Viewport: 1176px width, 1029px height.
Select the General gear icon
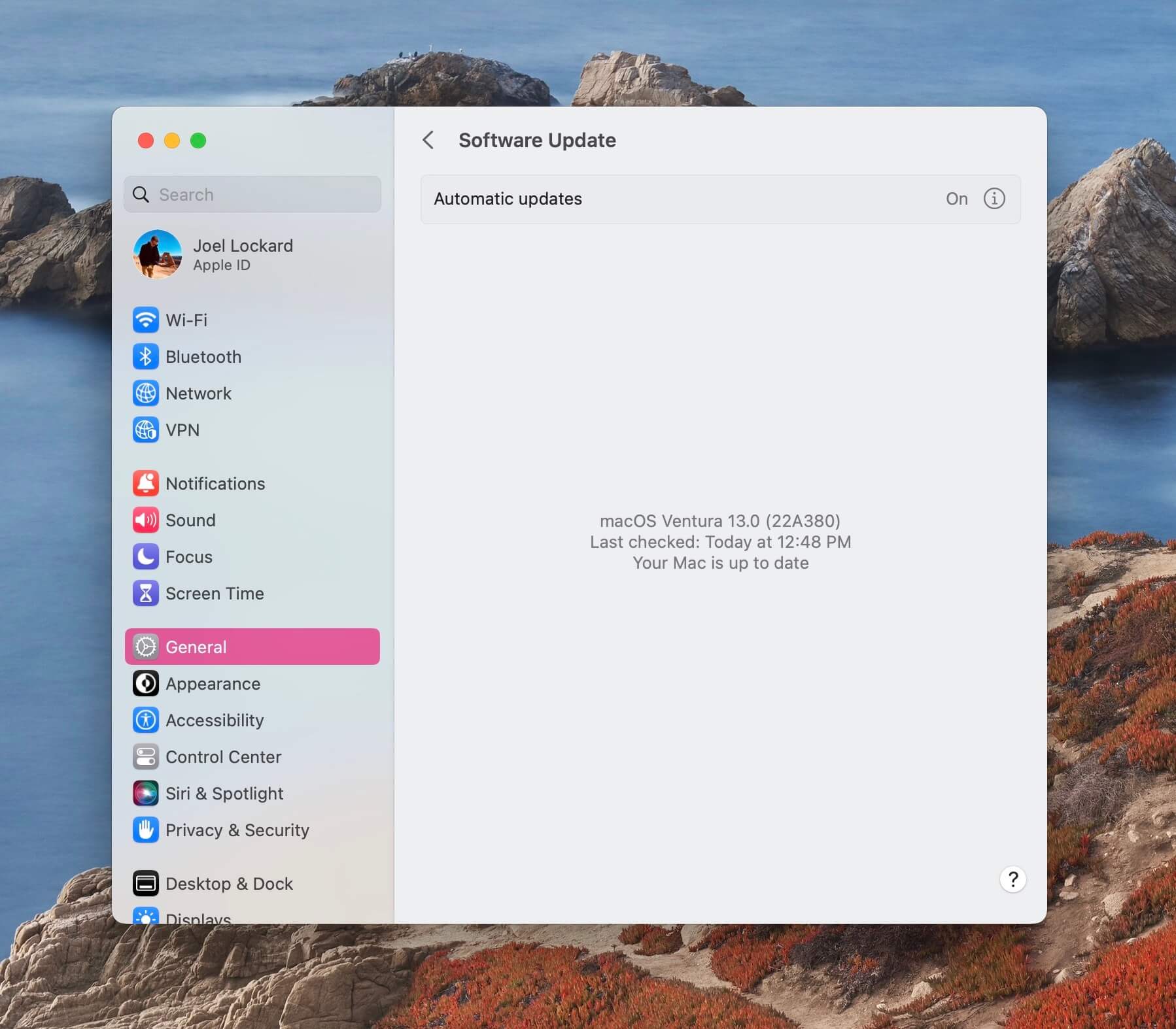[x=145, y=647]
